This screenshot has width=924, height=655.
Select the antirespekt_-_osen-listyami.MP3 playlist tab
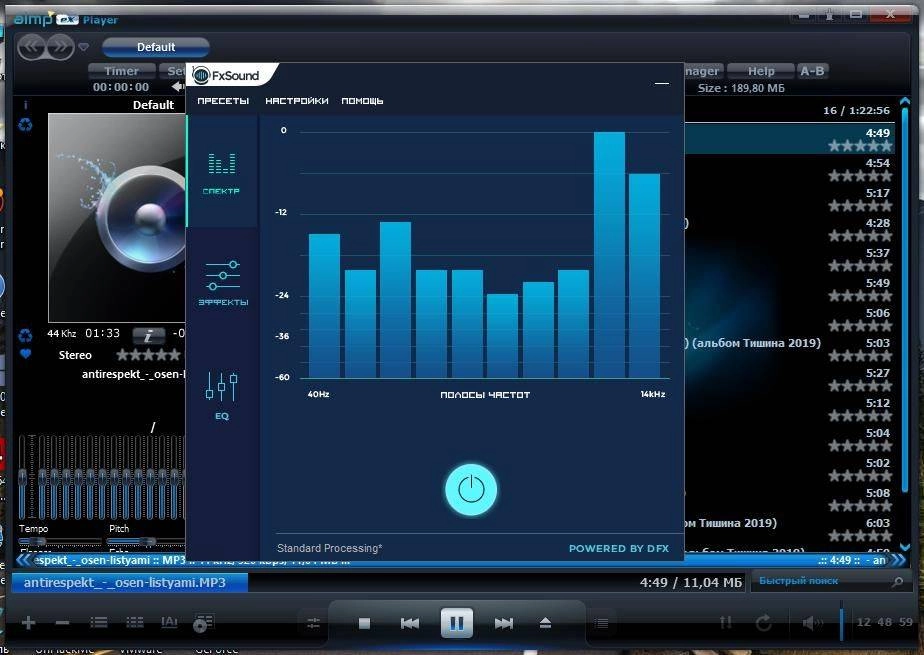(x=130, y=583)
